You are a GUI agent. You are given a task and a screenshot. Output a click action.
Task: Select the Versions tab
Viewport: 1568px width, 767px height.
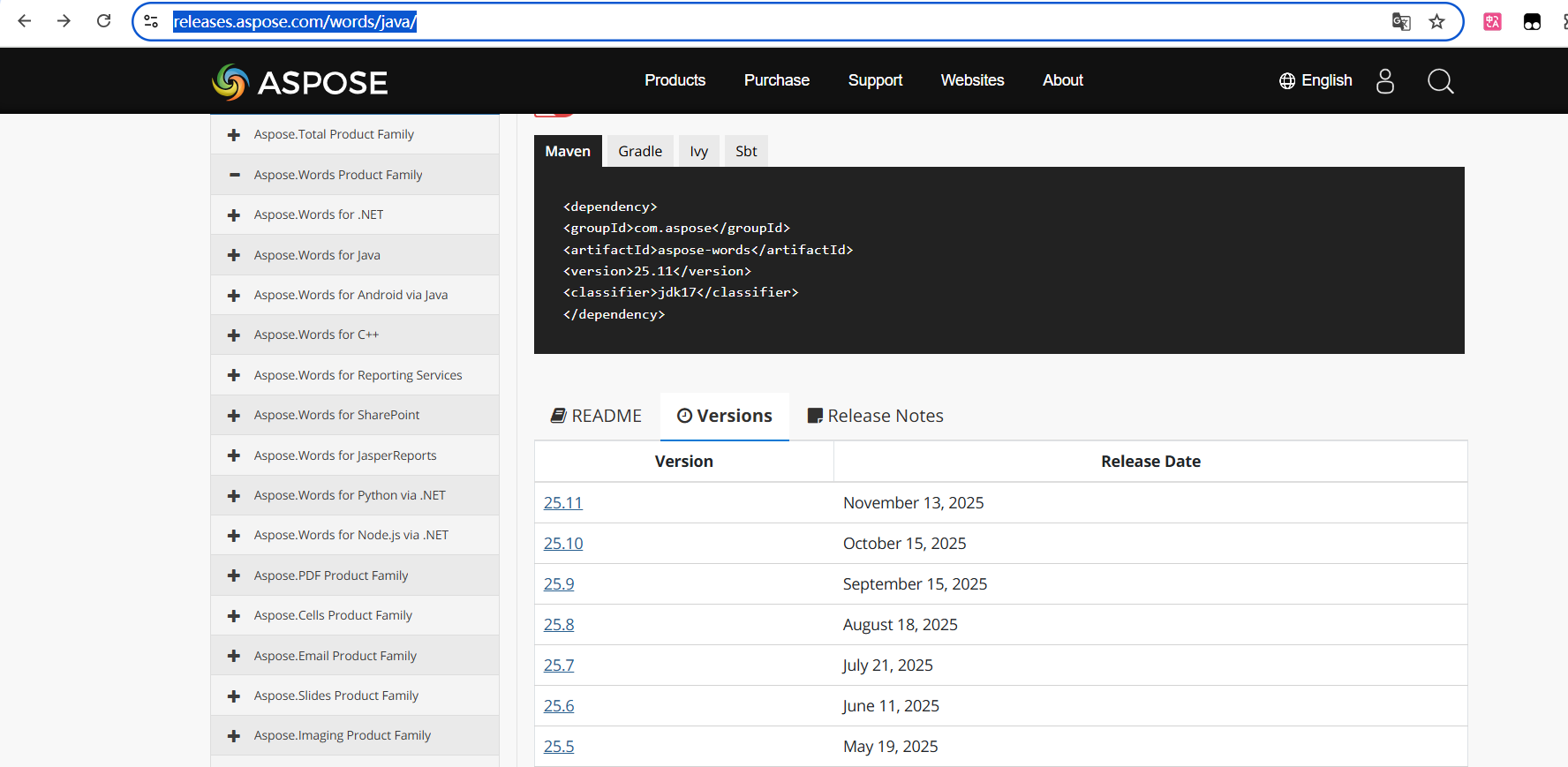725,416
